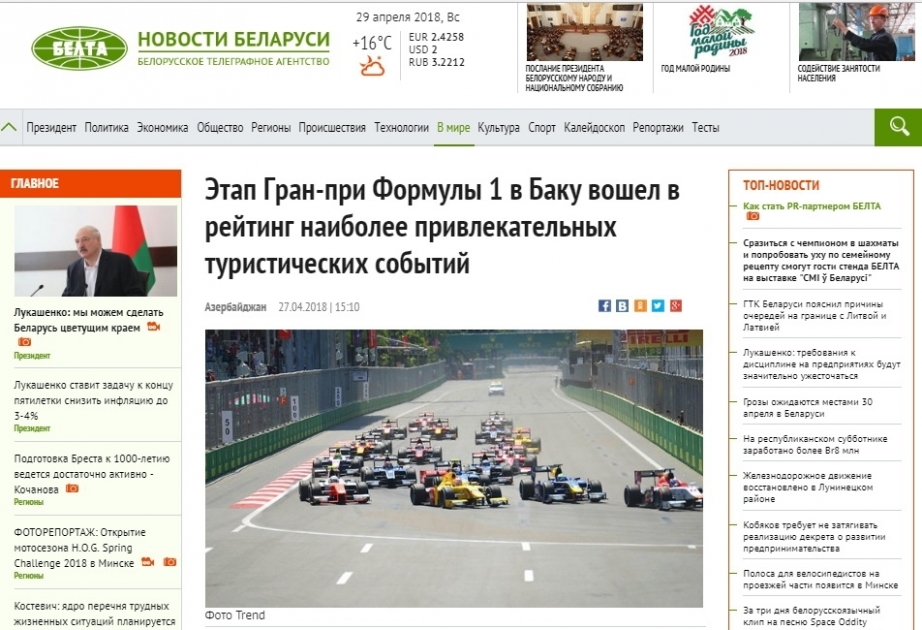Open the Репортажи menu section
The height and width of the screenshot is (630, 922).
click(x=658, y=128)
